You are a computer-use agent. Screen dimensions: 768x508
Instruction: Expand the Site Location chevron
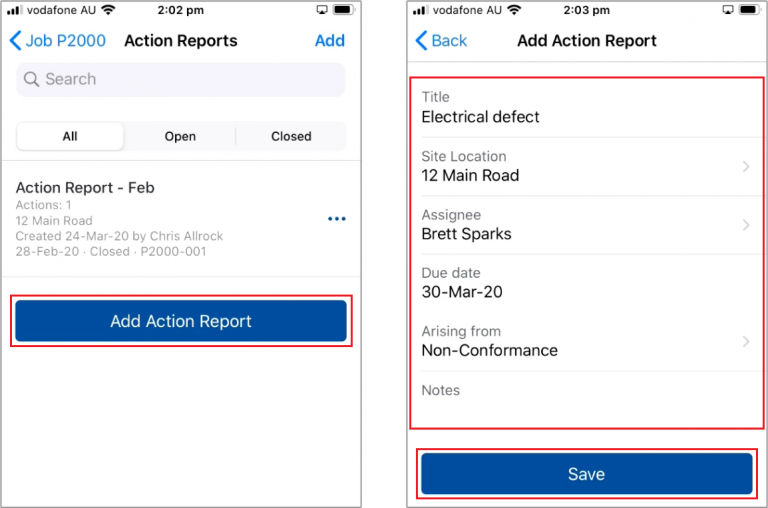click(746, 167)
